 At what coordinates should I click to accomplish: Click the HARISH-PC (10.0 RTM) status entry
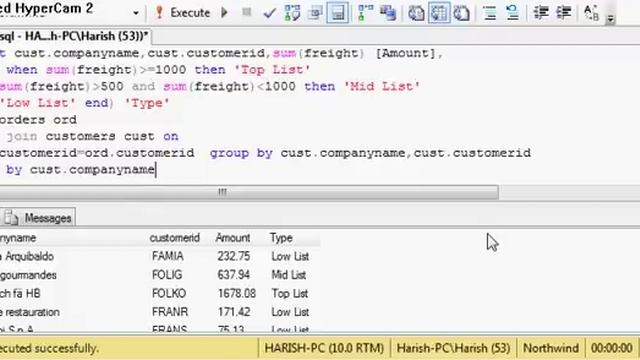point(324,348)
